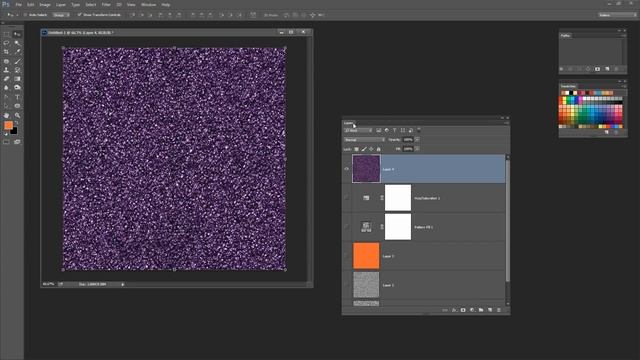Screen dimensions: 640x360
Task: Select the Quick Selection tool
Action: [17, 43]
